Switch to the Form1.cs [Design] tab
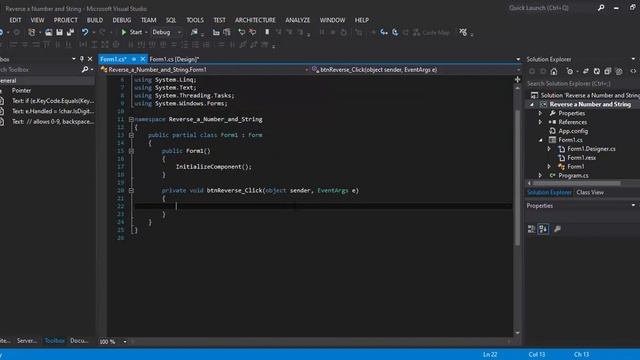The height and width of the screenshot is (360, 640). [174, 59]
